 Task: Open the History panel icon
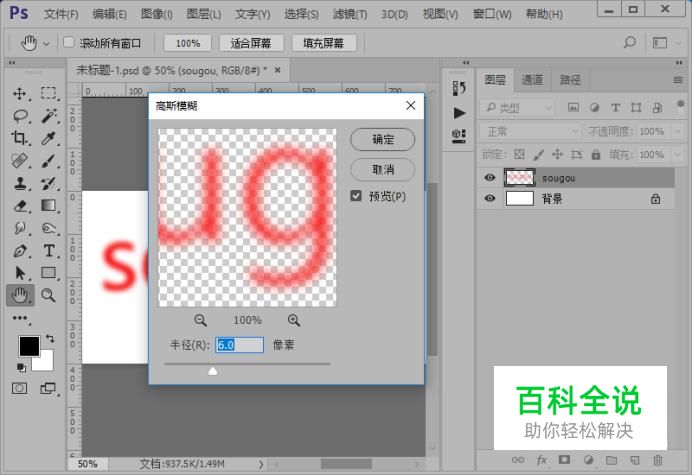point(459,88)
